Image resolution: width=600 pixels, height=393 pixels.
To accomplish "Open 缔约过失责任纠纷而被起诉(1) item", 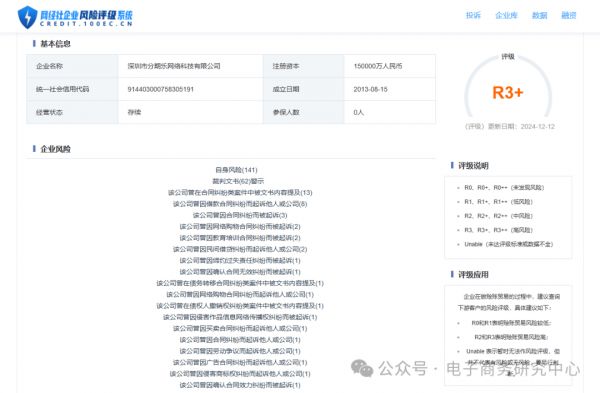I will 240,261.
